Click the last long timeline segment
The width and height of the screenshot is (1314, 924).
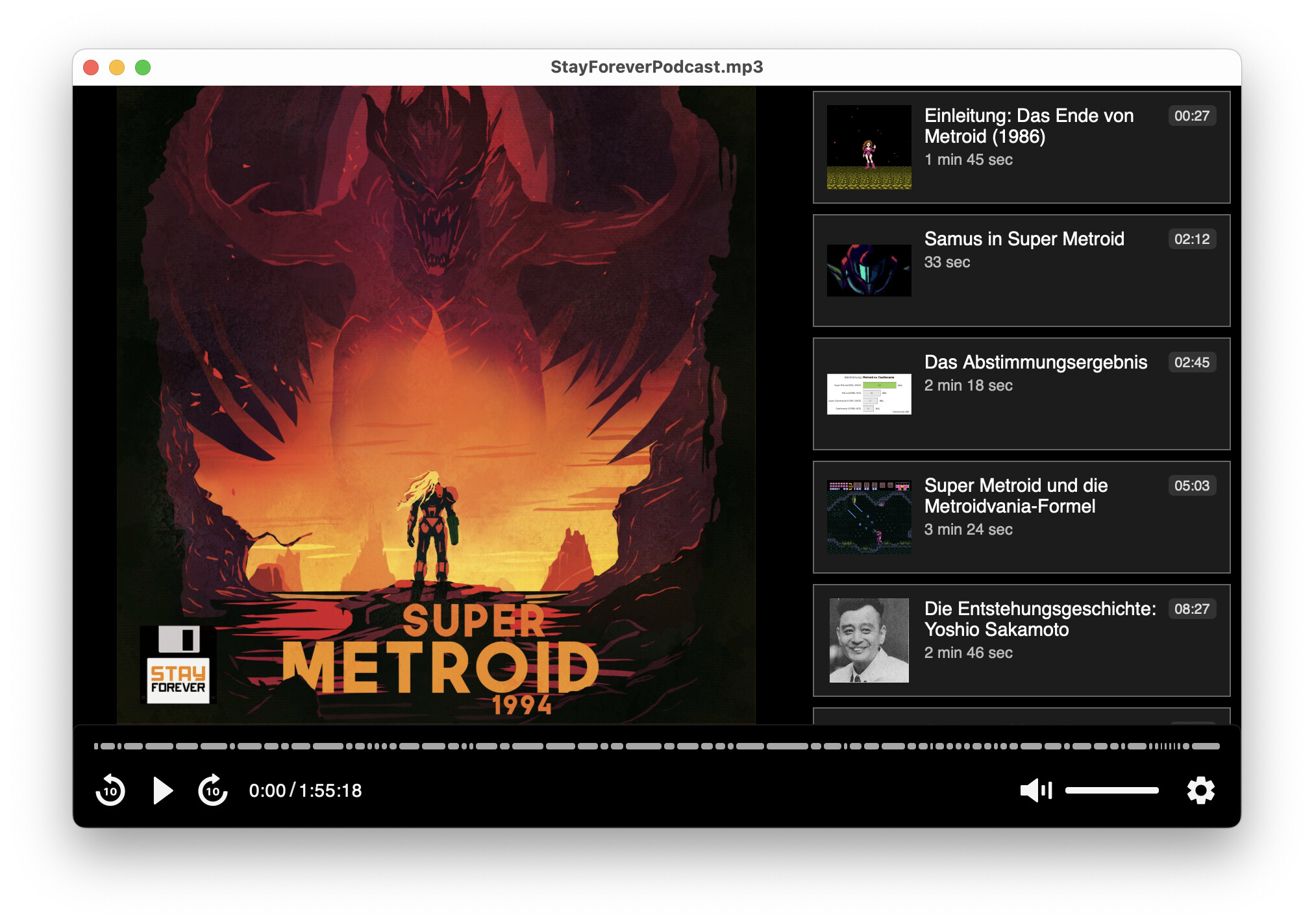(x=1206, y=746)
